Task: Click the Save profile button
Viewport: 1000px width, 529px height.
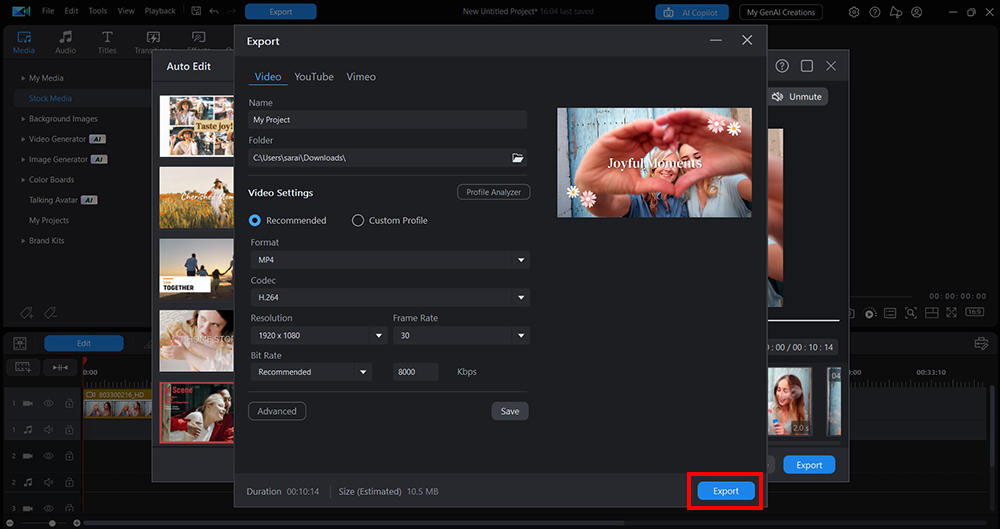Action: pyautogui.click(x=510, y=411)
